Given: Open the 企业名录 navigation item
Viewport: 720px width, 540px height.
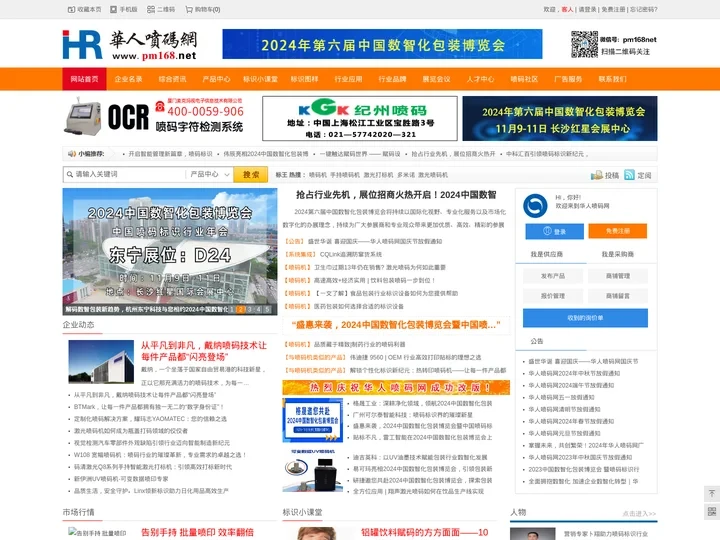Looking at the screenshot, I should (x=128, y=79).
